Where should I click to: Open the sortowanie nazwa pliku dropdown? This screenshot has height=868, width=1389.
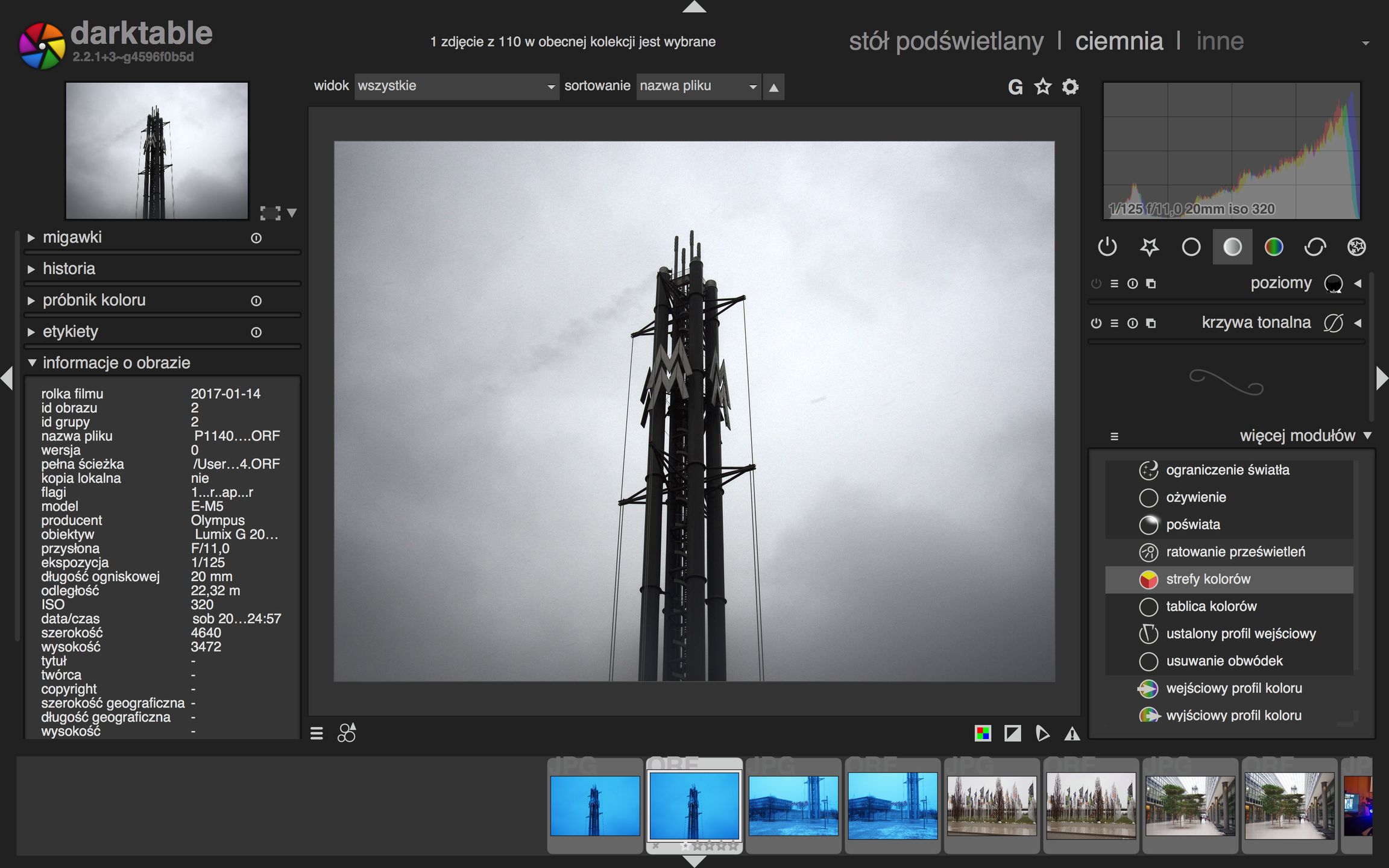pyautogui.click(x=698, y=86)
